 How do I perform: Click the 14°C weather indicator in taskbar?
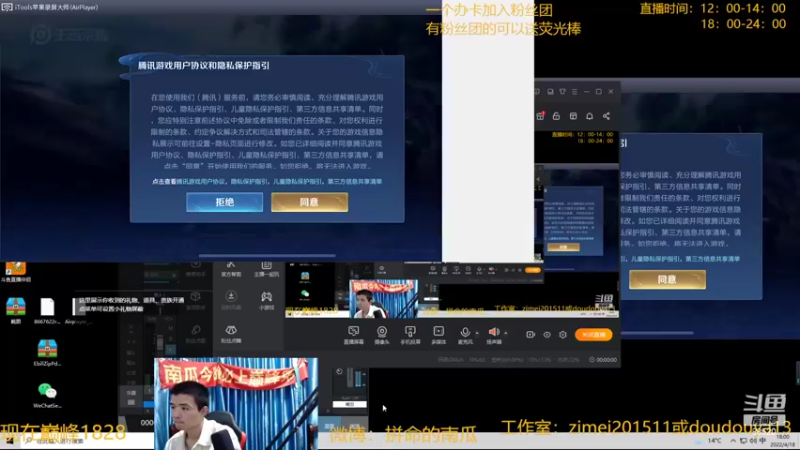(710, 441)
